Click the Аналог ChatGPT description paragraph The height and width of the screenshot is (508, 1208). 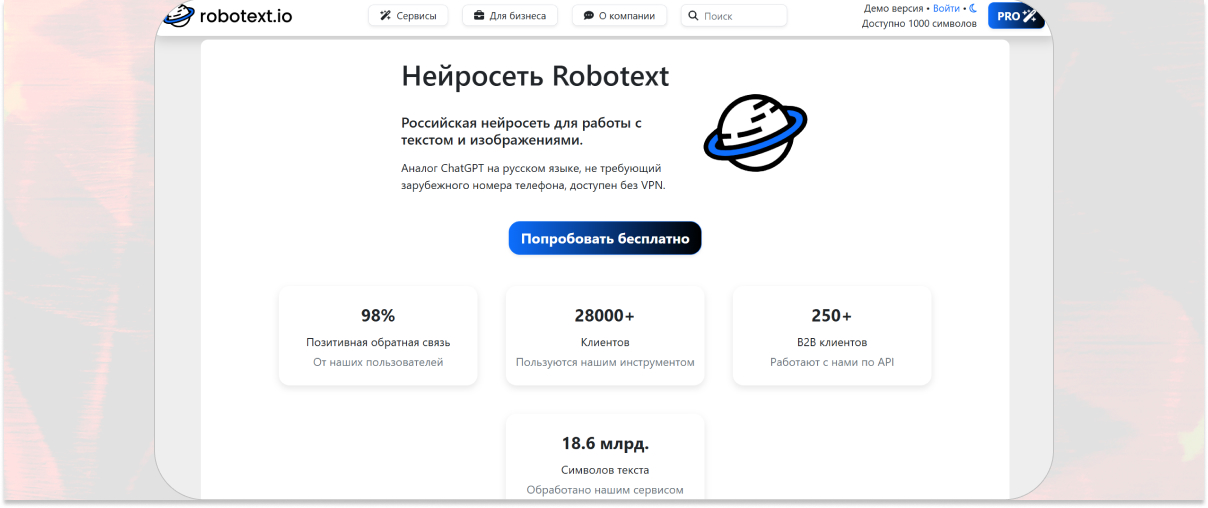click(x=533, y=177)
